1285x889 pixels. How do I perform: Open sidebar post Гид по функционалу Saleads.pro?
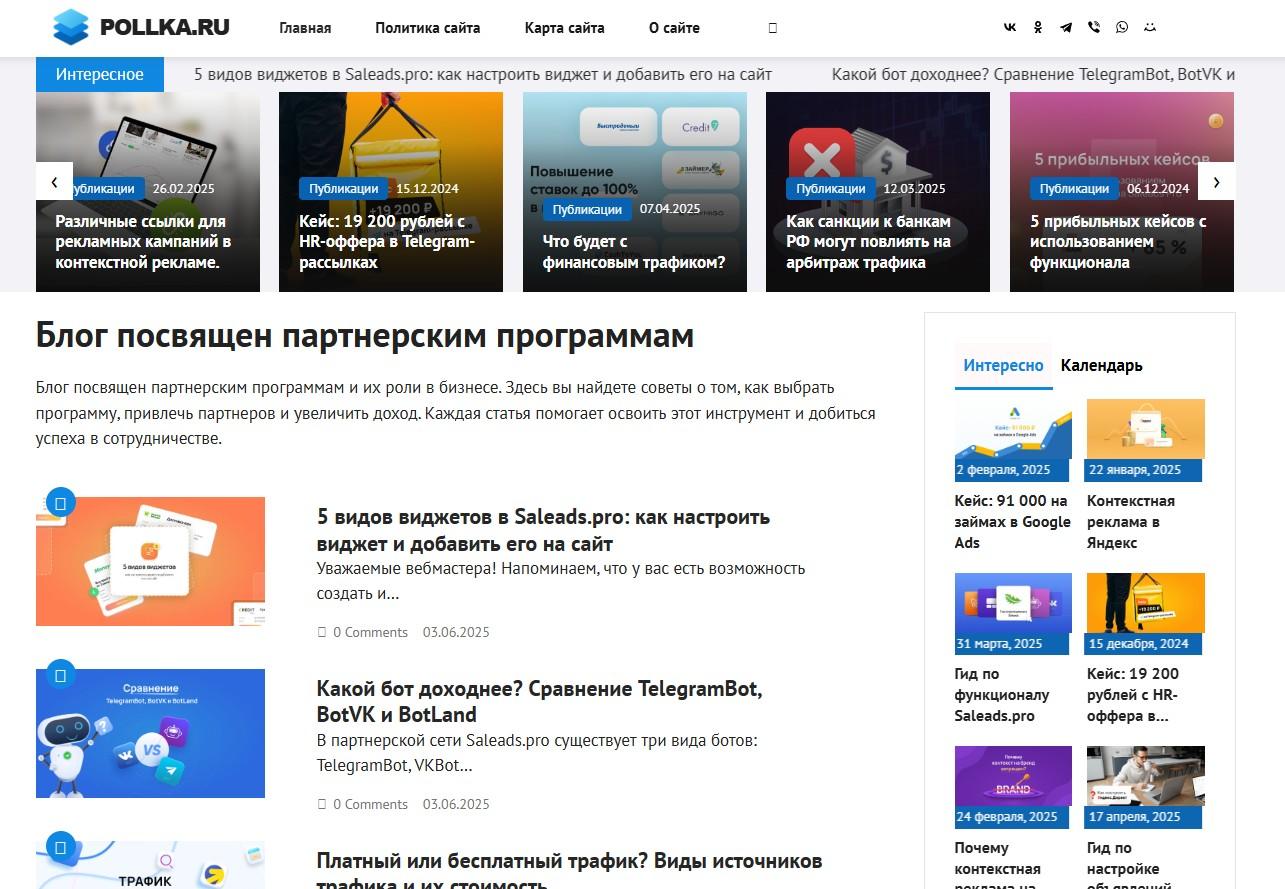pos(1002,695)
